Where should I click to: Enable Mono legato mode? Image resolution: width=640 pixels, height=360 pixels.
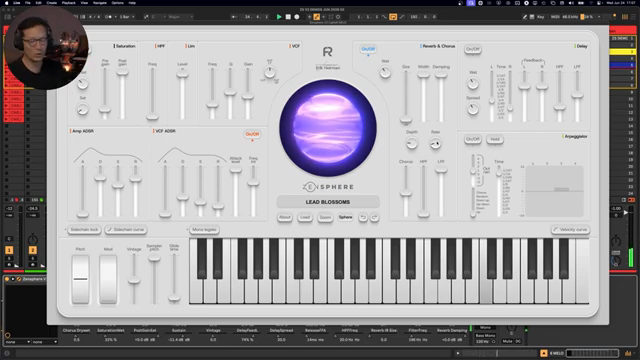[204, 230]
